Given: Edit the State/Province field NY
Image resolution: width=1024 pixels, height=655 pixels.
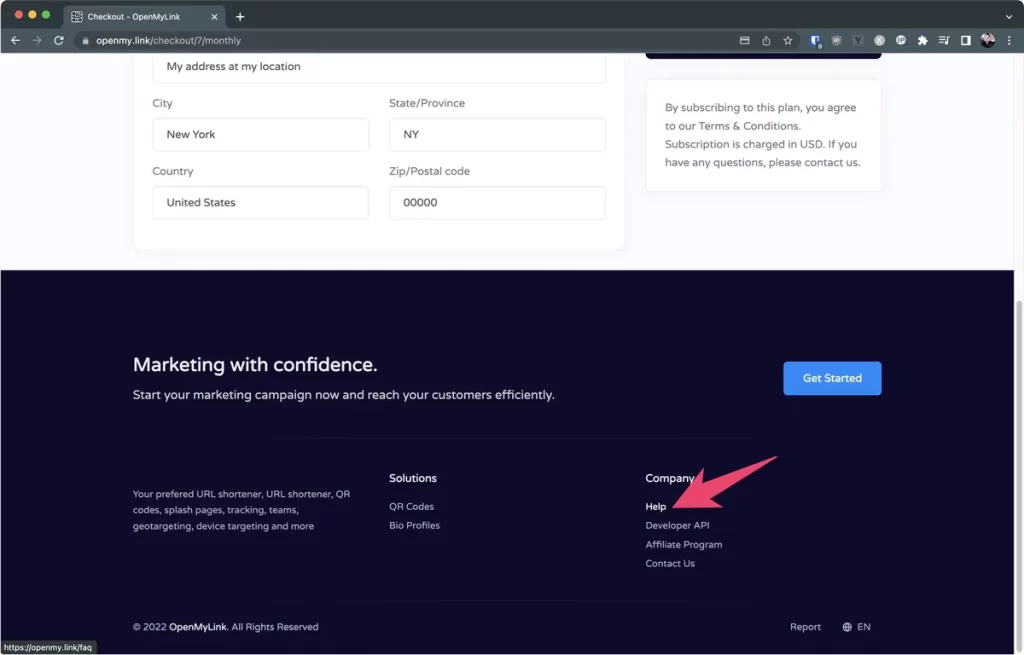Looking at the screenshot, I should pyautogui.click(x=497, y=135).
